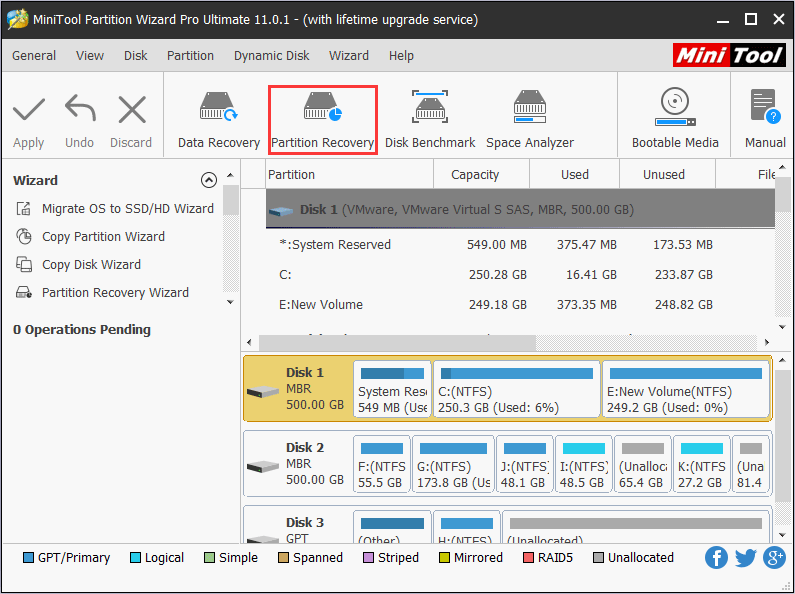Click disk map scrollbar down arrow
The image size is (795, 594).
782,535
